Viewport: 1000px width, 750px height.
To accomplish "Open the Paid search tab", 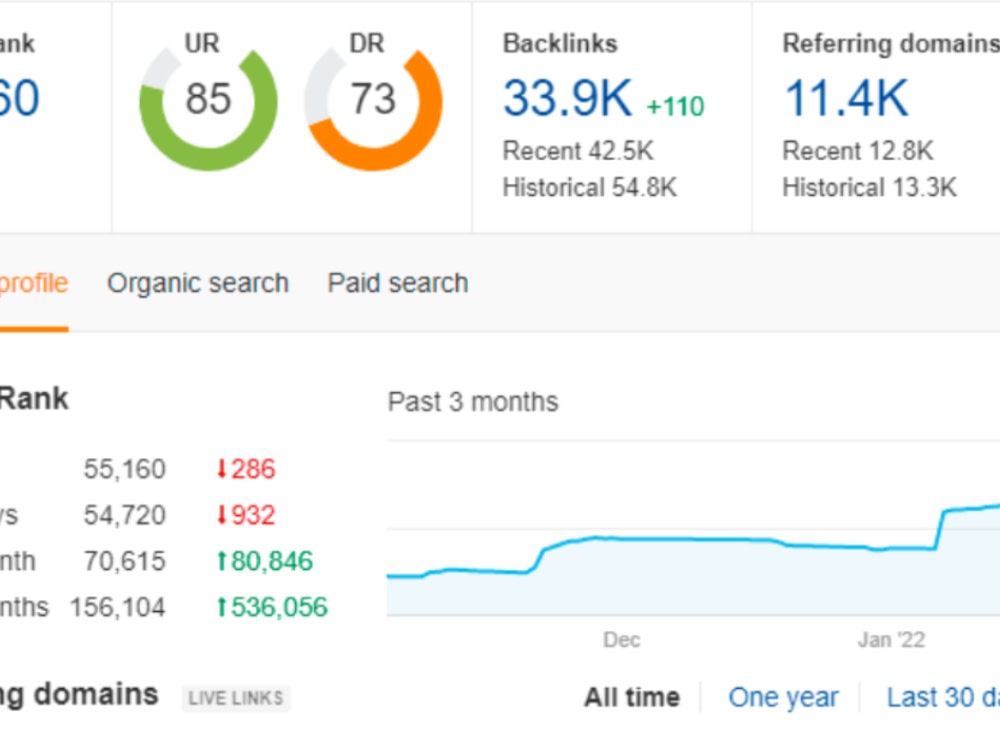I will 398,283.
